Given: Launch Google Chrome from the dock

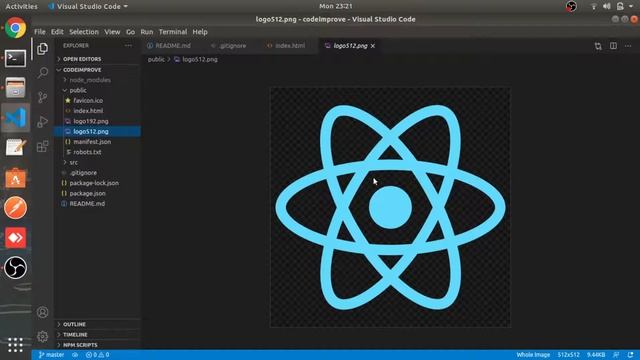Looking at the screenshot, I should (16, 28).
